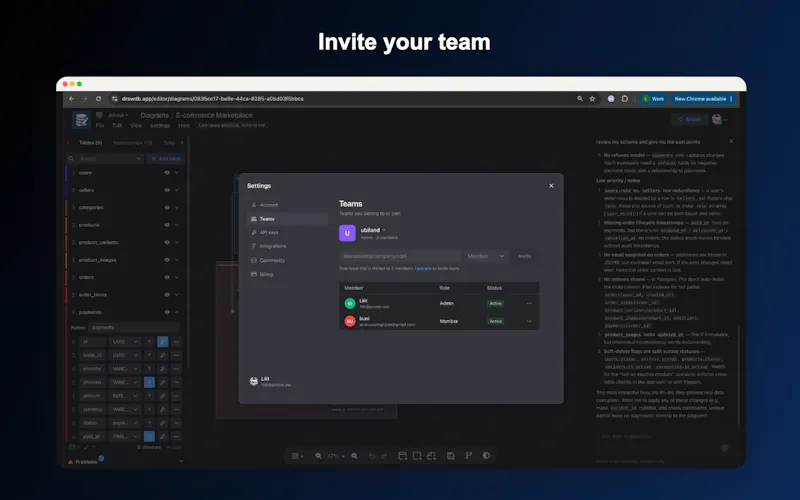Click the redo arrow in bottom toolbar
Screen dimensions: 800x500
tap(384, 456)
